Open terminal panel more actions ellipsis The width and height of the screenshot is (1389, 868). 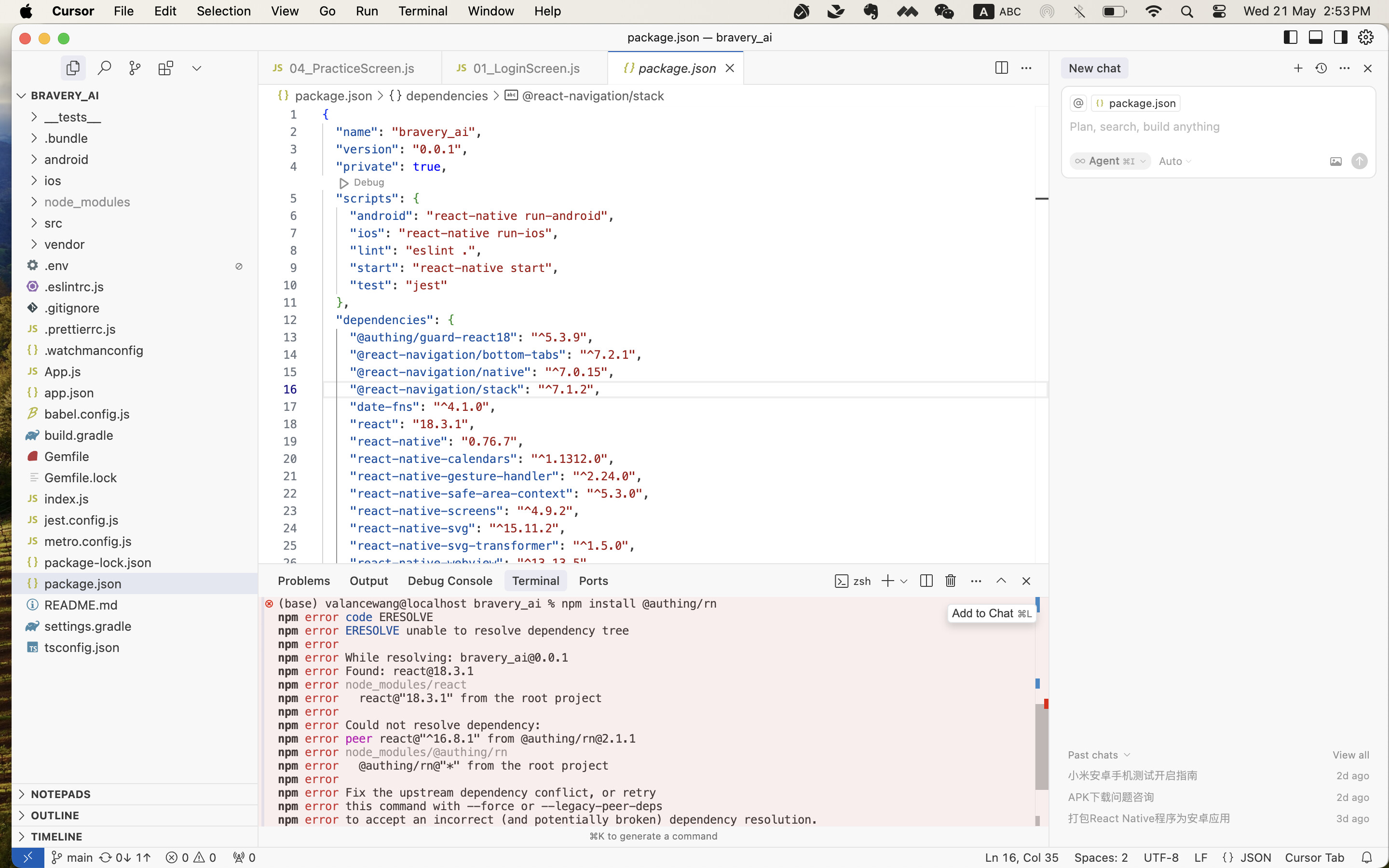tap(976, 581)
